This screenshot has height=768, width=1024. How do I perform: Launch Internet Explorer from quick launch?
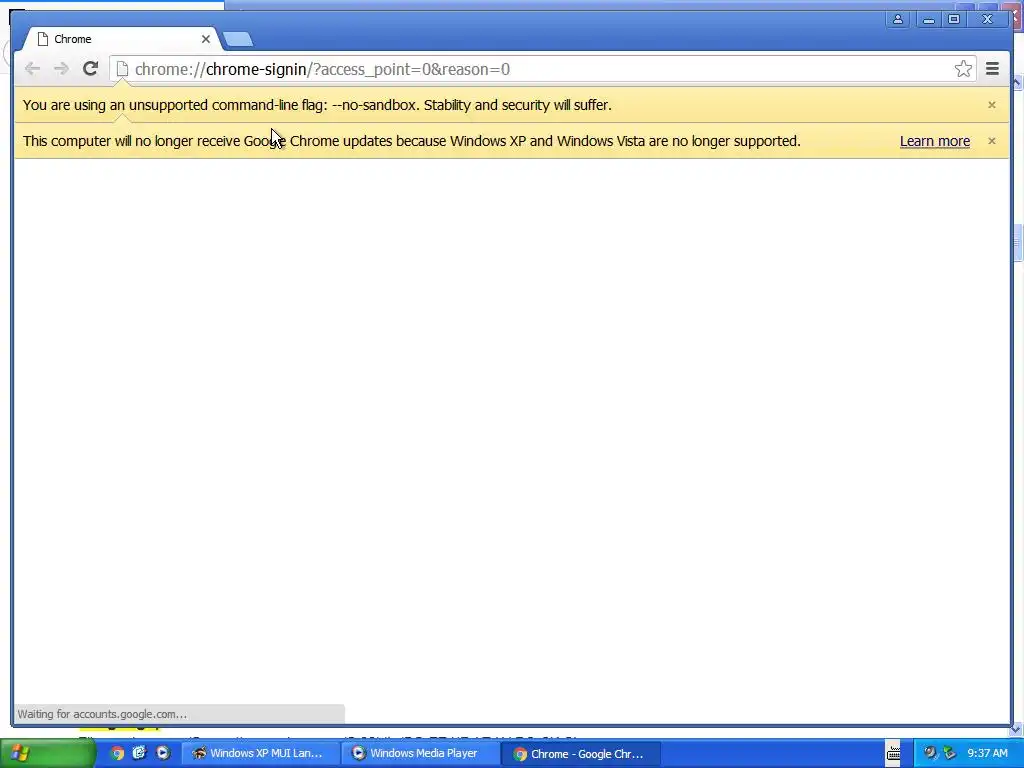pyautogui.click(x=139, y=753)
